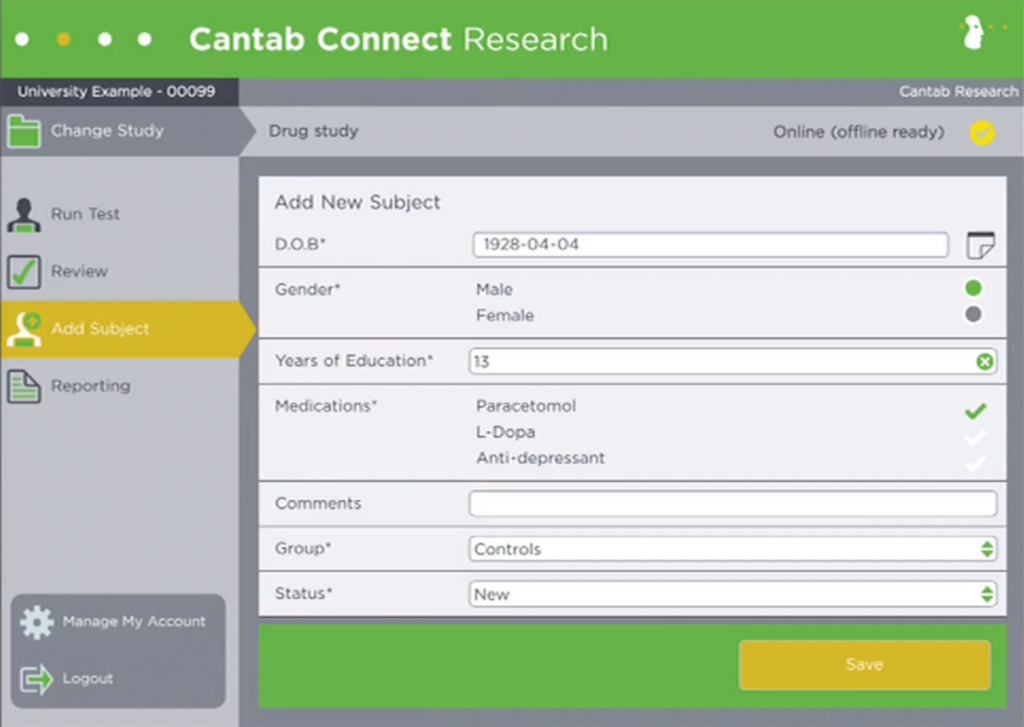Open the date picker beside D.O.B field
This screenshot has width=1024, height=727.
point(983,243)
